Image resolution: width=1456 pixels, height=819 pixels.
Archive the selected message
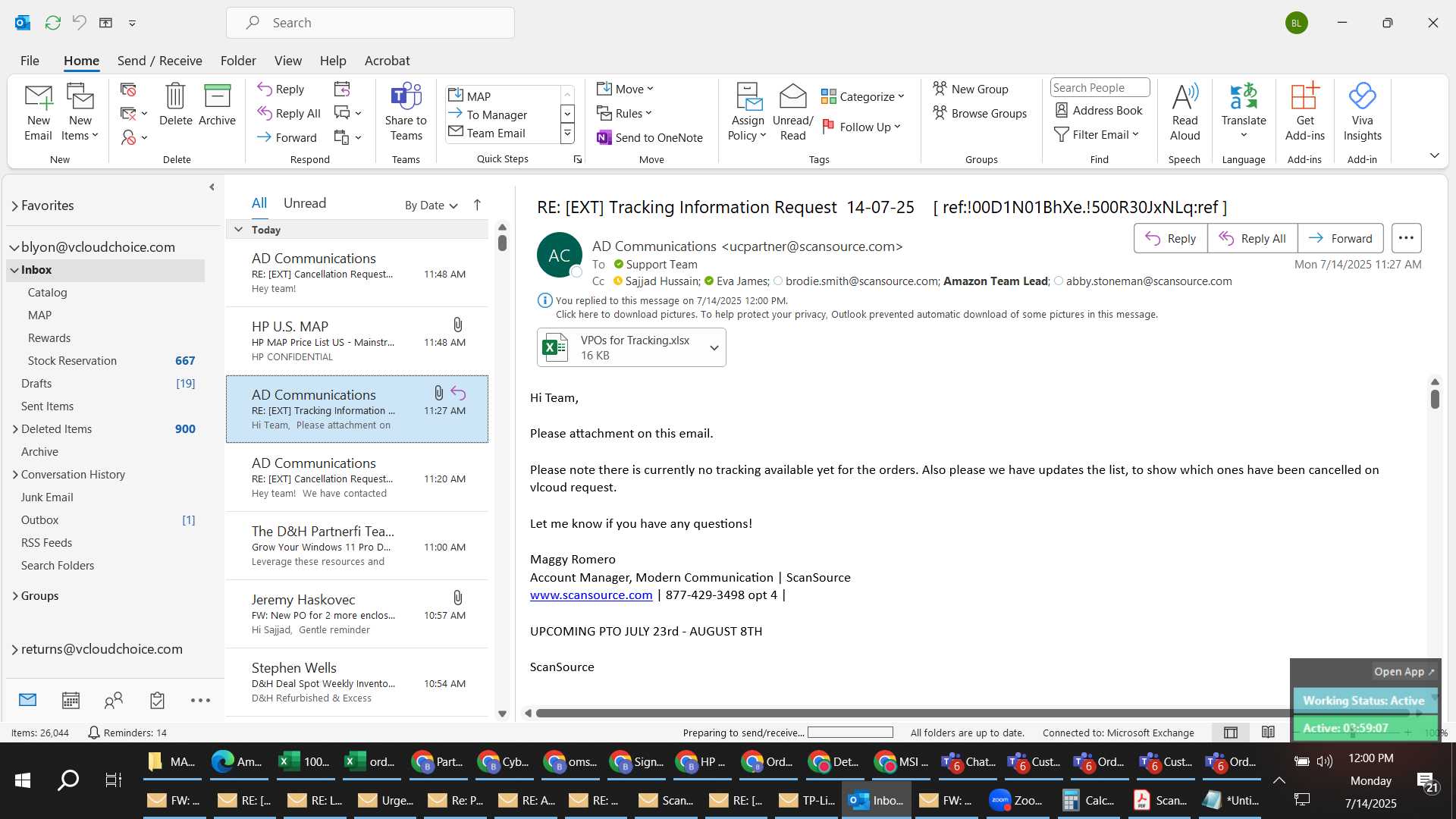coord(217,105)
